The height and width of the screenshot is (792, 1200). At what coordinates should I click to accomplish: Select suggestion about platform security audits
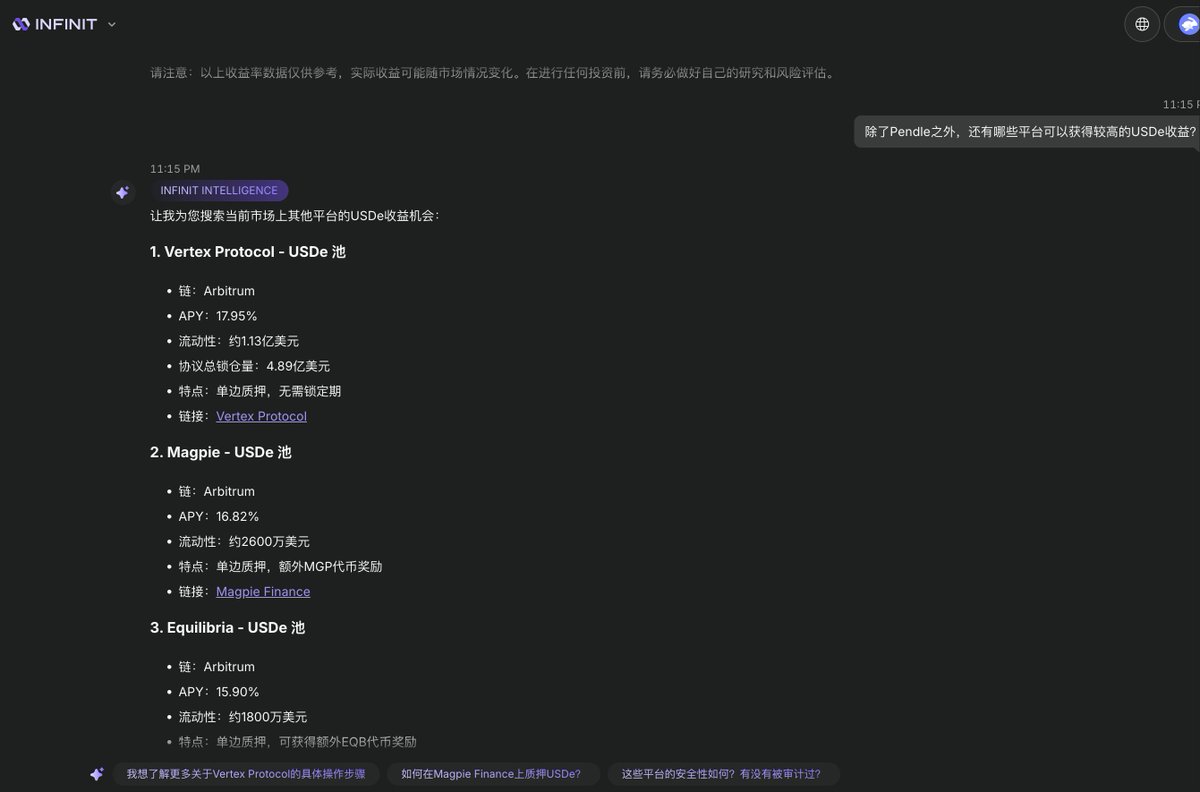[722, 774]
